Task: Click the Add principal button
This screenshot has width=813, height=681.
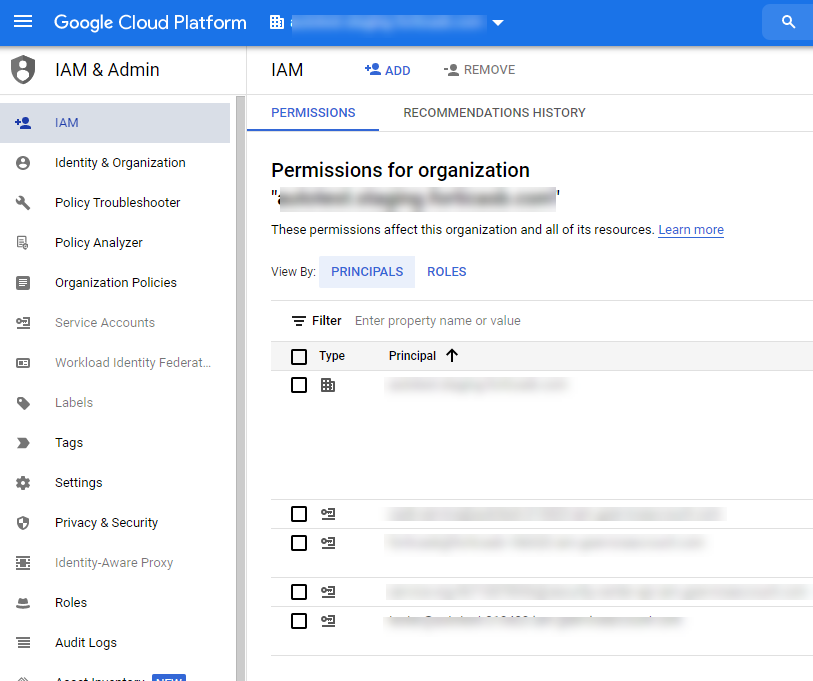Action: [387, 70]
